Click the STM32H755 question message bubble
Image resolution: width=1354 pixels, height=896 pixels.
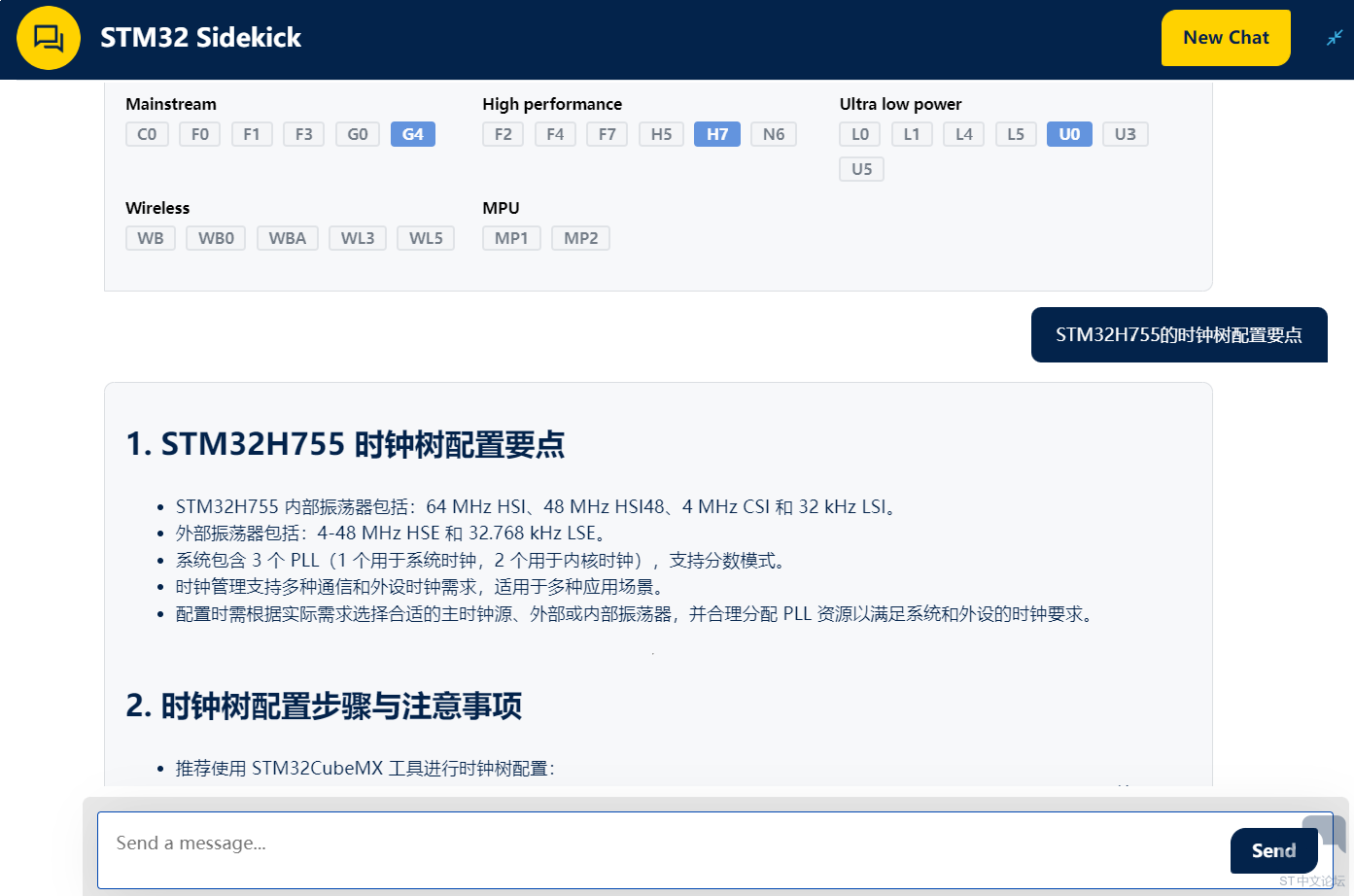tap(1179, 334)
